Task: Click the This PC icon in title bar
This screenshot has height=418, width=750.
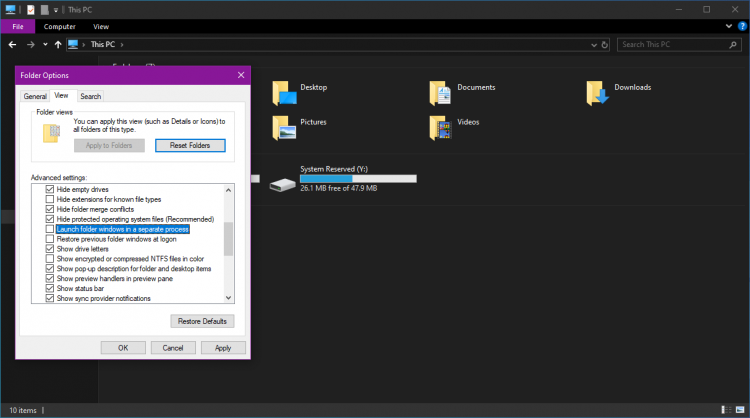Action: tap(11, 9)
